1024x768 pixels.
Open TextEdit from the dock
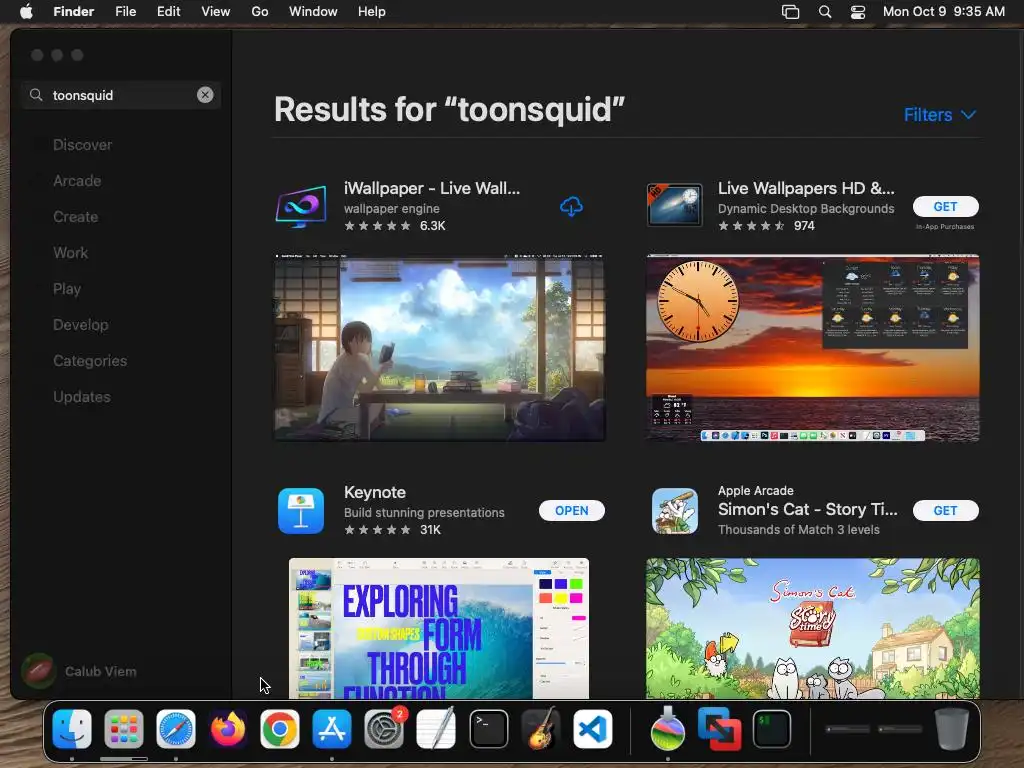436,729
